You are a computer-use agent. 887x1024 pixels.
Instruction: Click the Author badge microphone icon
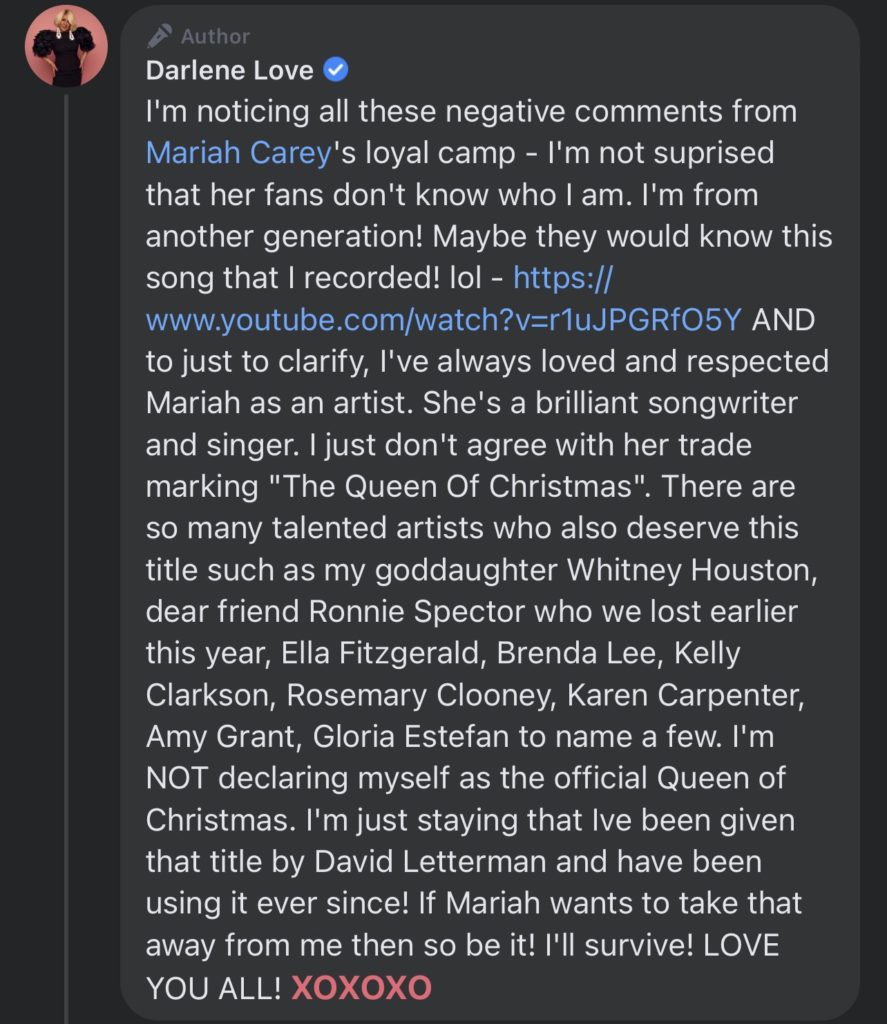point(159,36)
